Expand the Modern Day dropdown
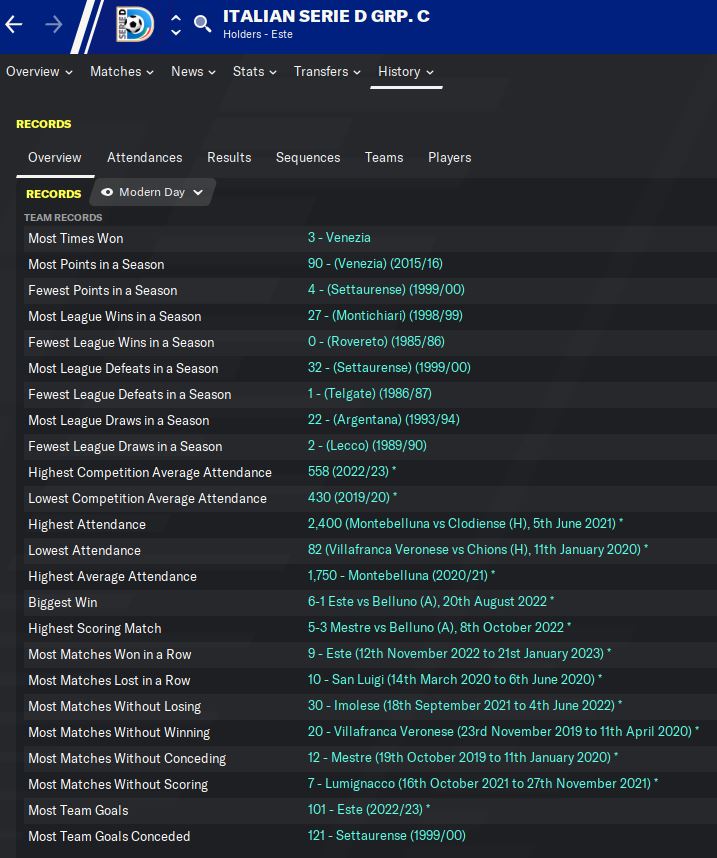 (197, 192)
